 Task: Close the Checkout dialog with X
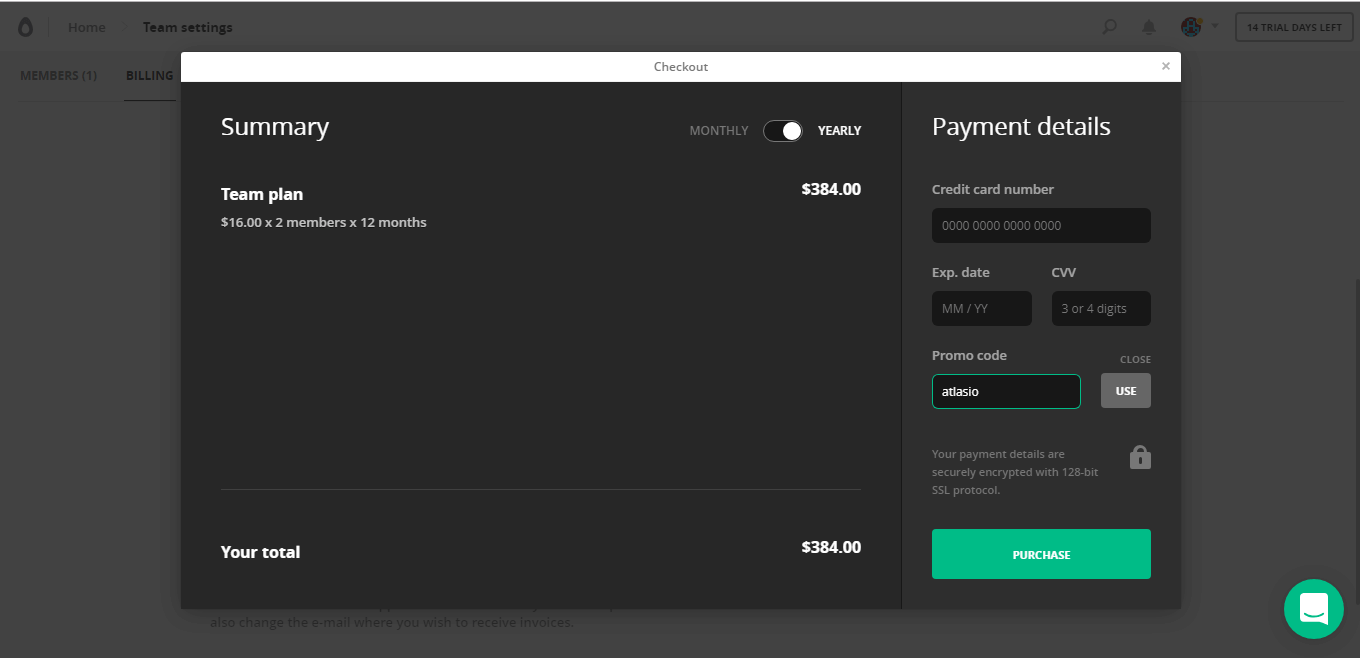[x=1165, y=66]
